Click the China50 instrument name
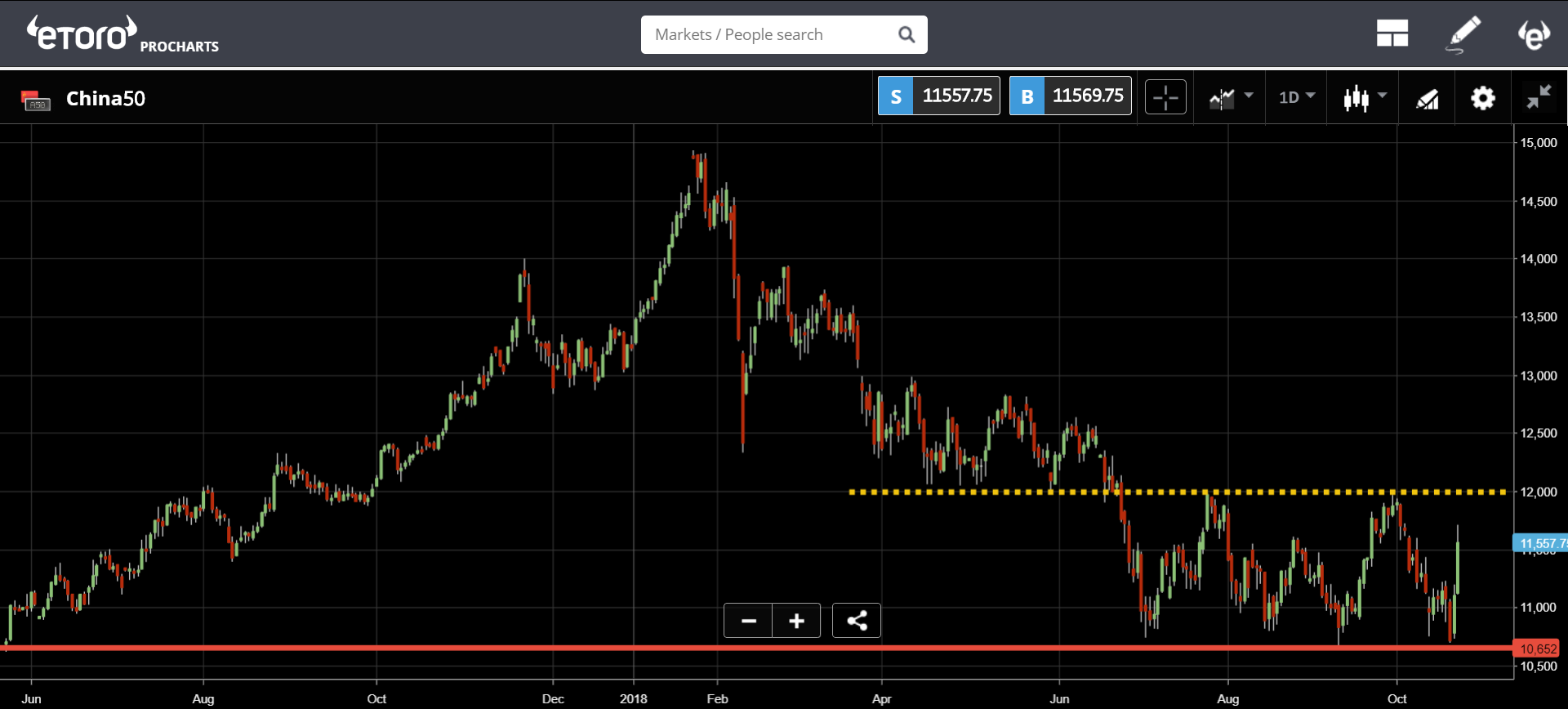This screenshot has width=1568, height=709. point(105,99)
